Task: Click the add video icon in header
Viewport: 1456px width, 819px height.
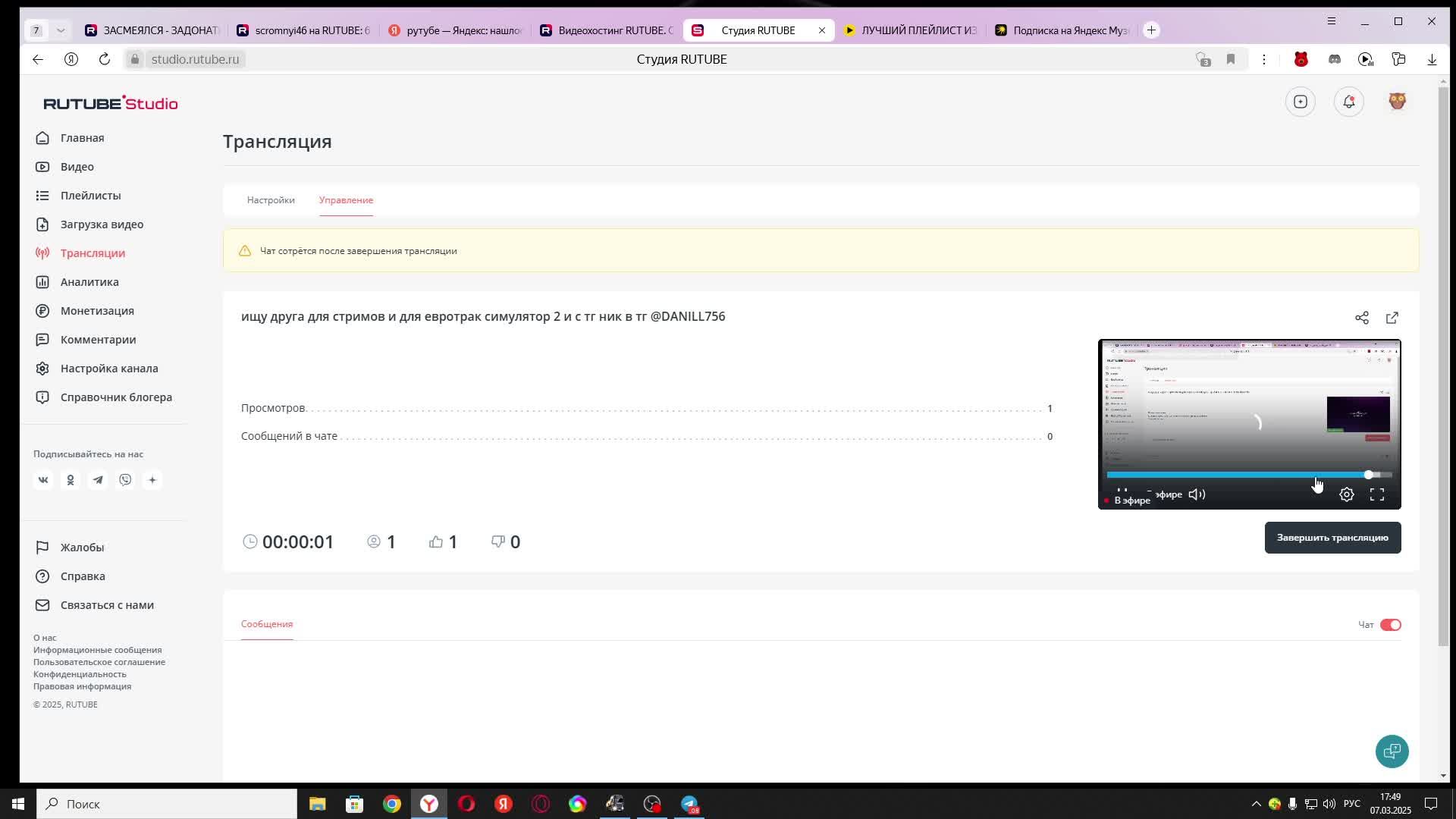Action: [1300, 102]
